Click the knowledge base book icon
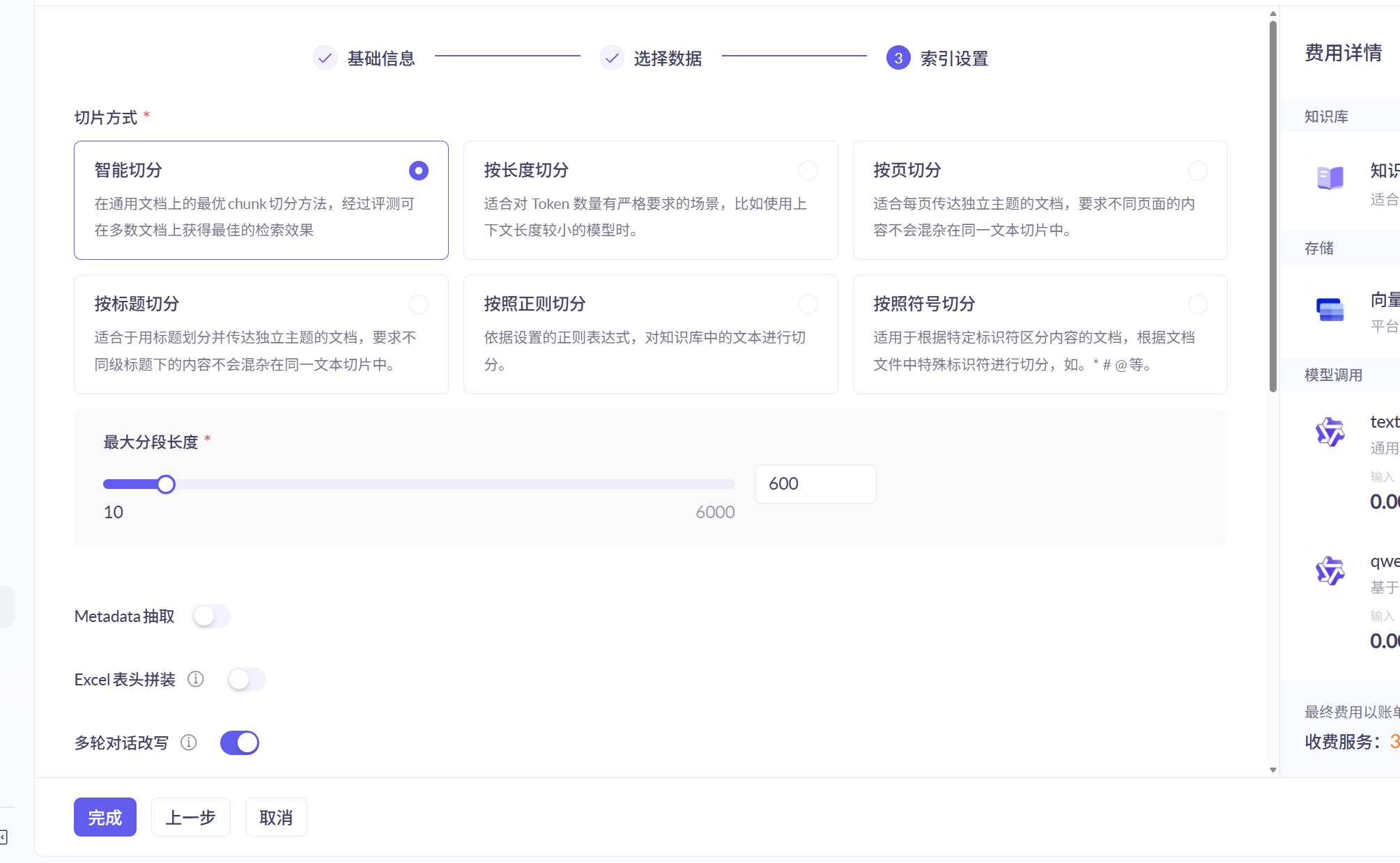Image resolution: width=1400 pixels, height=863 pixels. 1330,178
